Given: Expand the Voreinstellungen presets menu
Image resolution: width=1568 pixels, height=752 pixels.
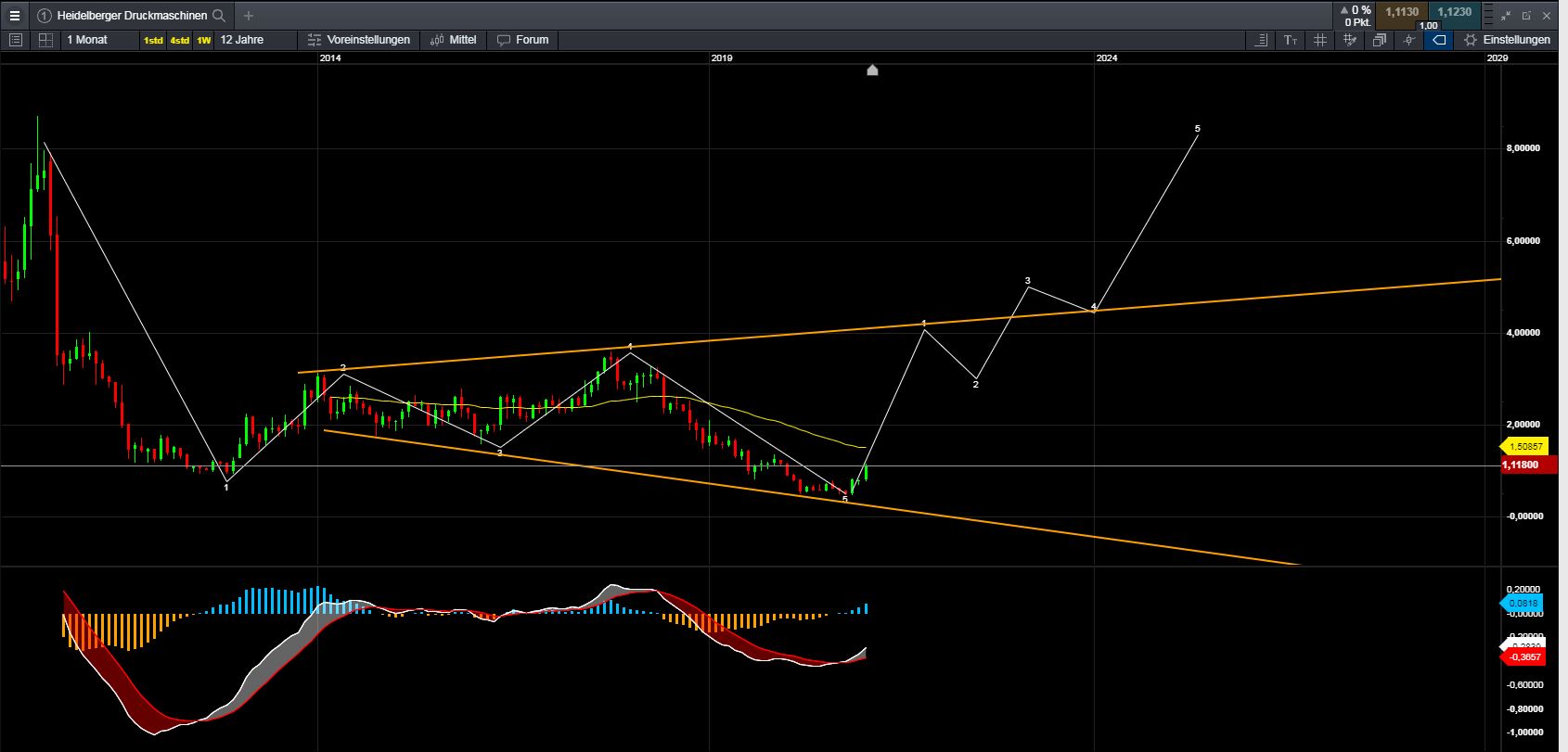Looking at the screenshot, I should (x=359, y=40).
